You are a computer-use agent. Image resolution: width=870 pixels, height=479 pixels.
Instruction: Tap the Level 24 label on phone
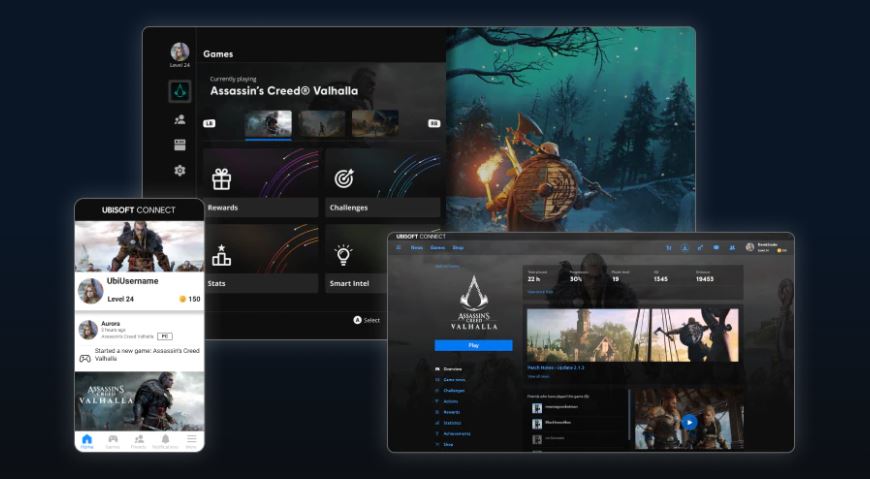[x=120, y=299]
